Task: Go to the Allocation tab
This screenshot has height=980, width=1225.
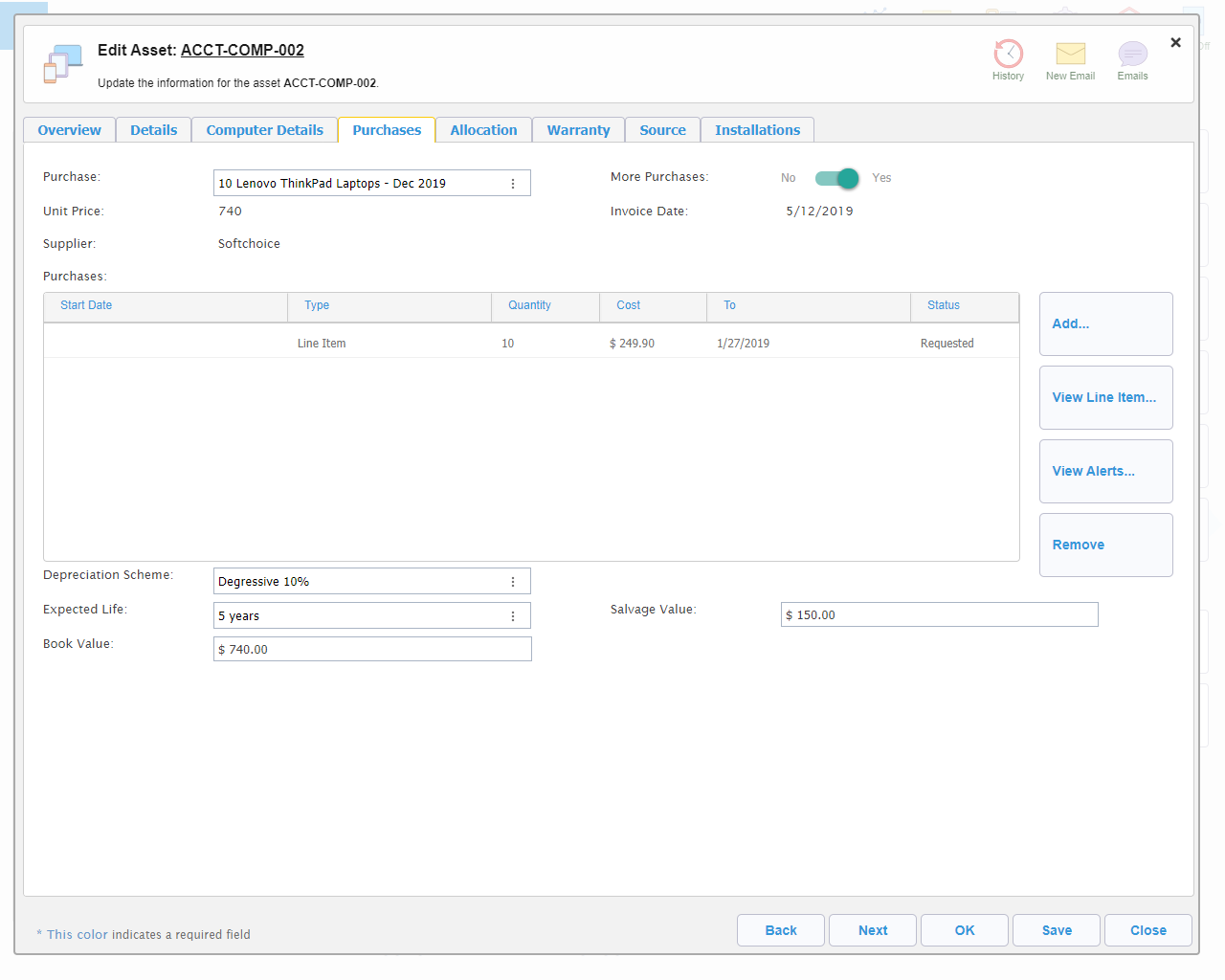Action: pyautogui.click(x=483, y=130)
